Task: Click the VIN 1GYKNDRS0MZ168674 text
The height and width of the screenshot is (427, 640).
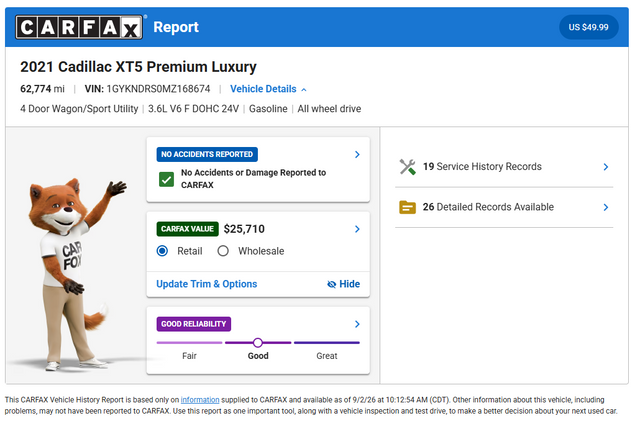Action: tap(147, 89)
